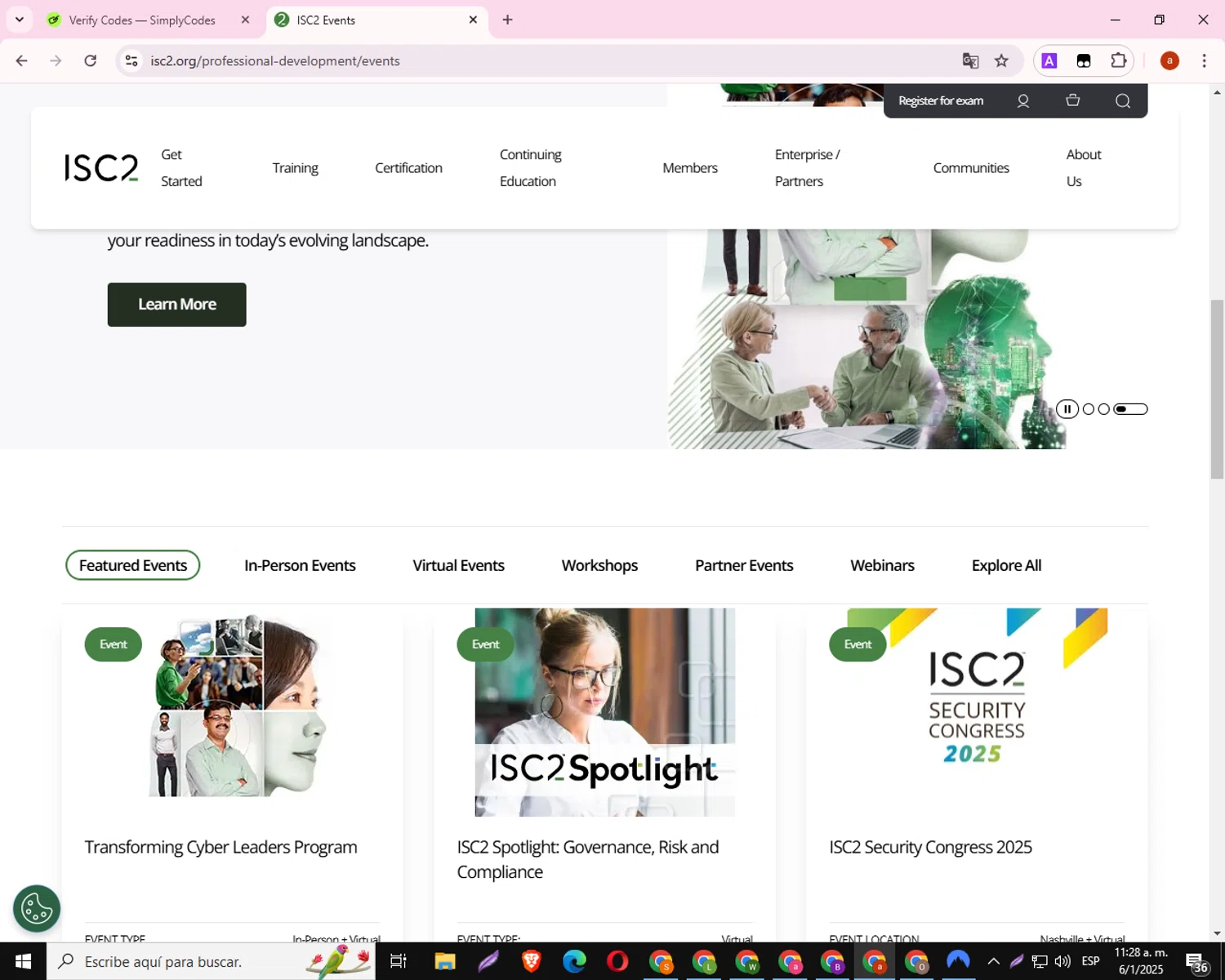Expand the Continuing Education menu
The image size is (1225, 980).
tap(531, 167)
